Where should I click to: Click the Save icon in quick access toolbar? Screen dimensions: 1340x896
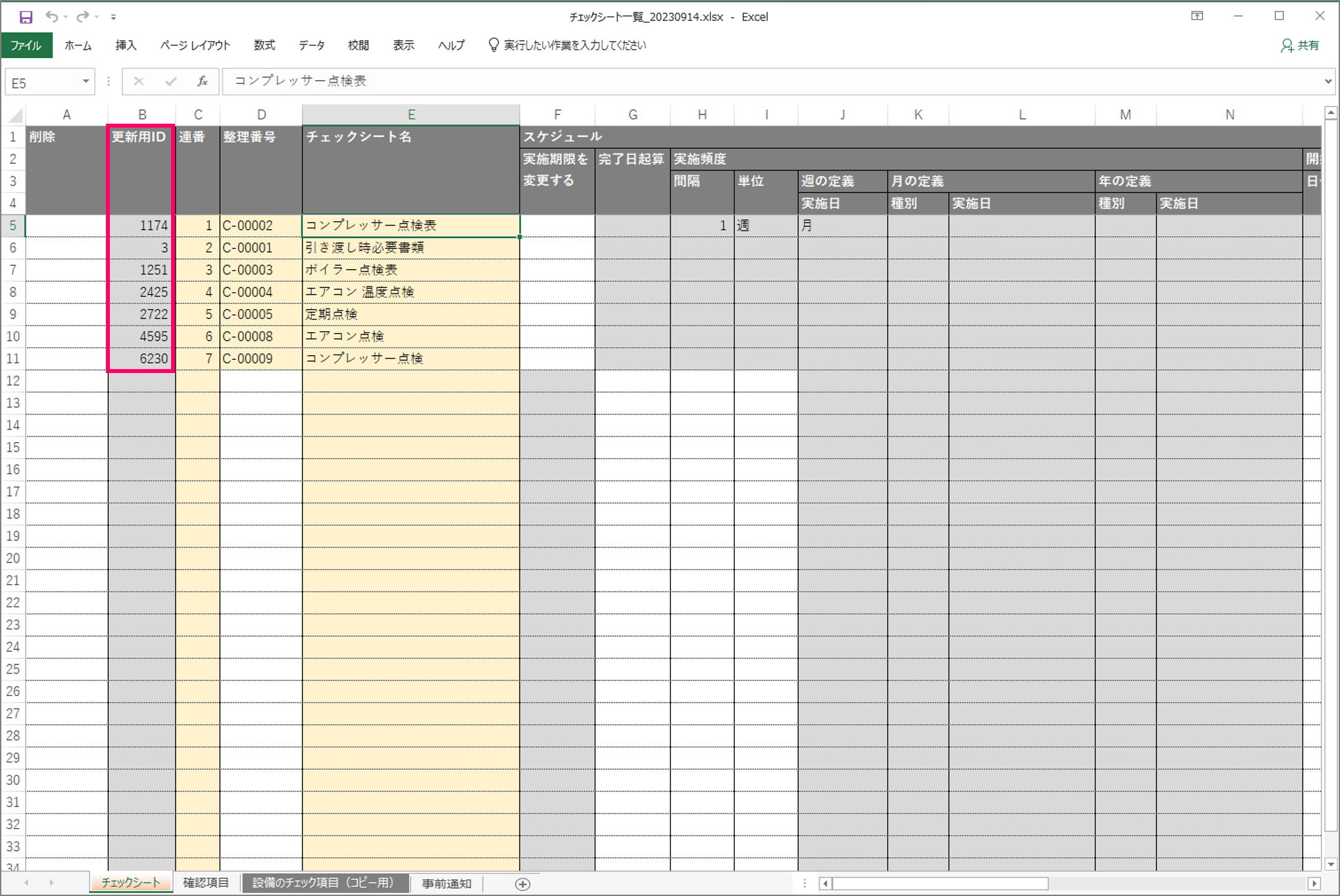(x=26, y=17)
